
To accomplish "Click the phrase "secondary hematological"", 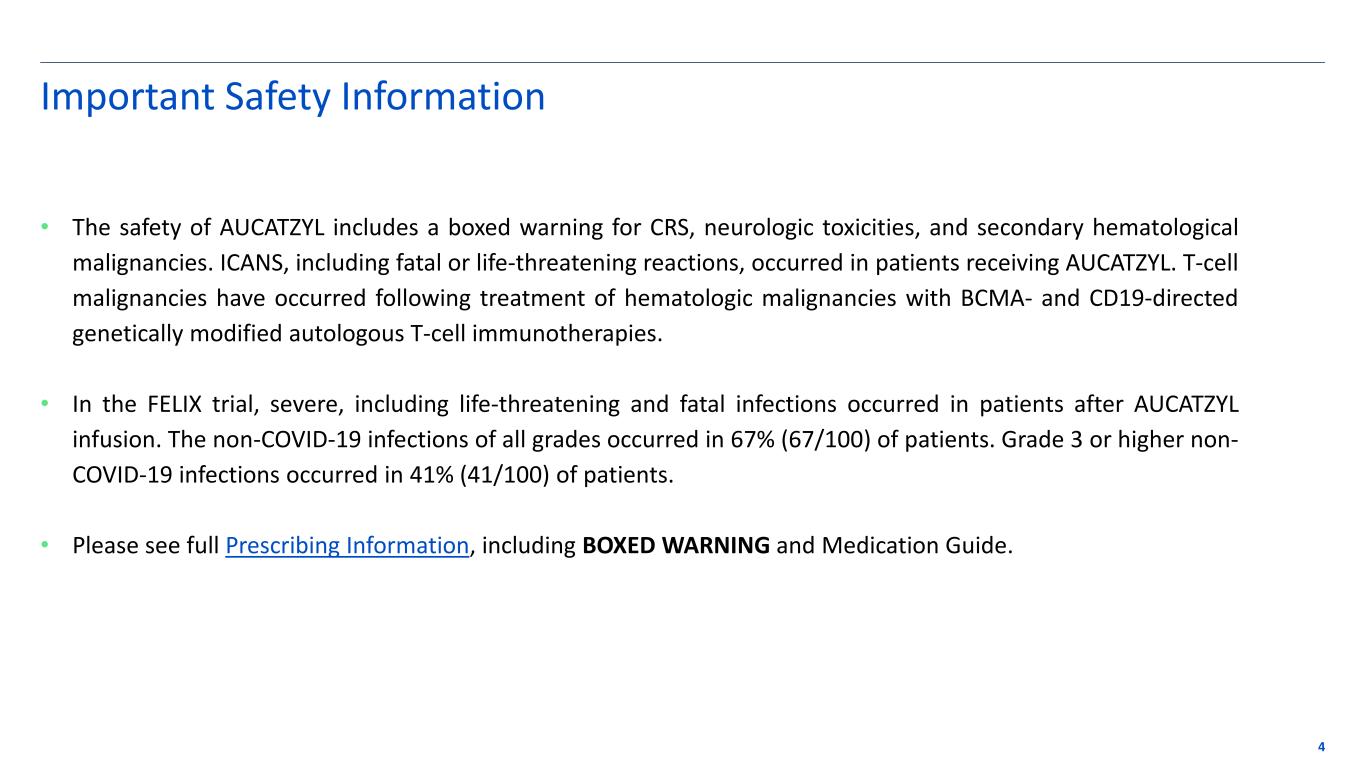I will tap(1110, 228).
